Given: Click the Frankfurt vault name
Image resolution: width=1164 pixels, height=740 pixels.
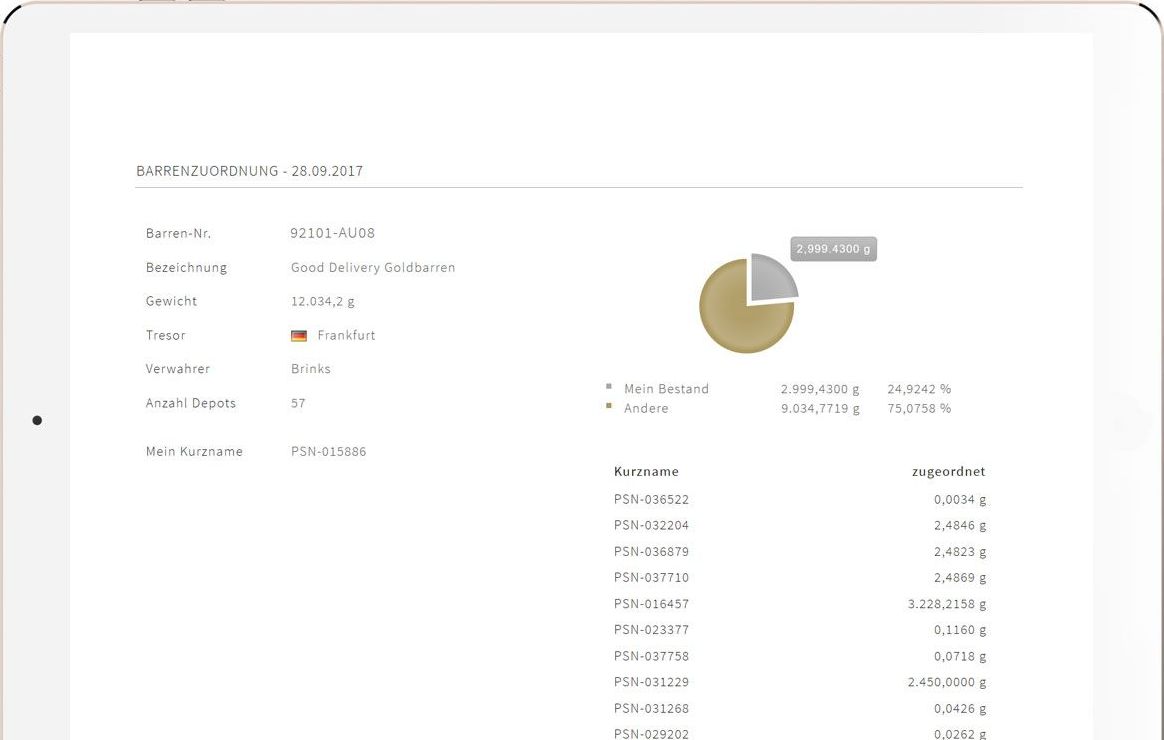Looking at the screenshot, I should point(346,335).
